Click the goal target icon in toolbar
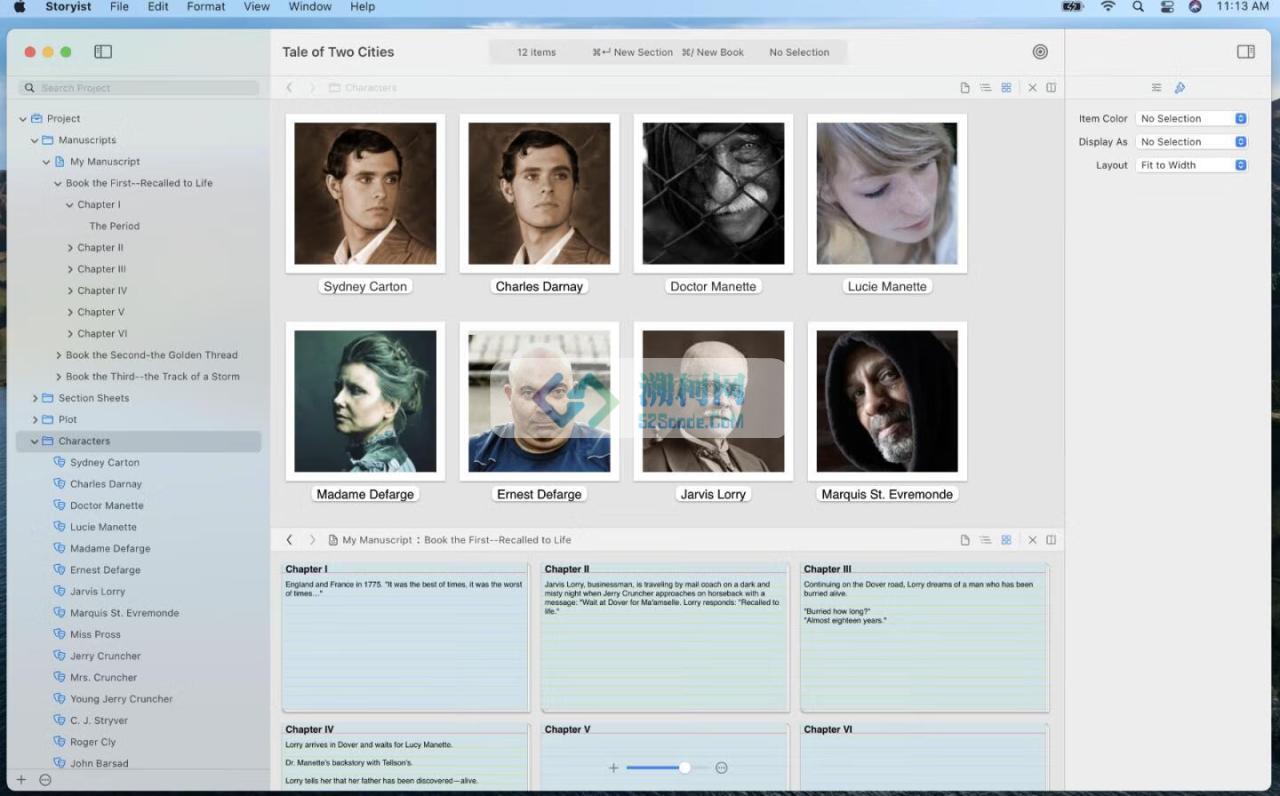 pos(1040,52)
